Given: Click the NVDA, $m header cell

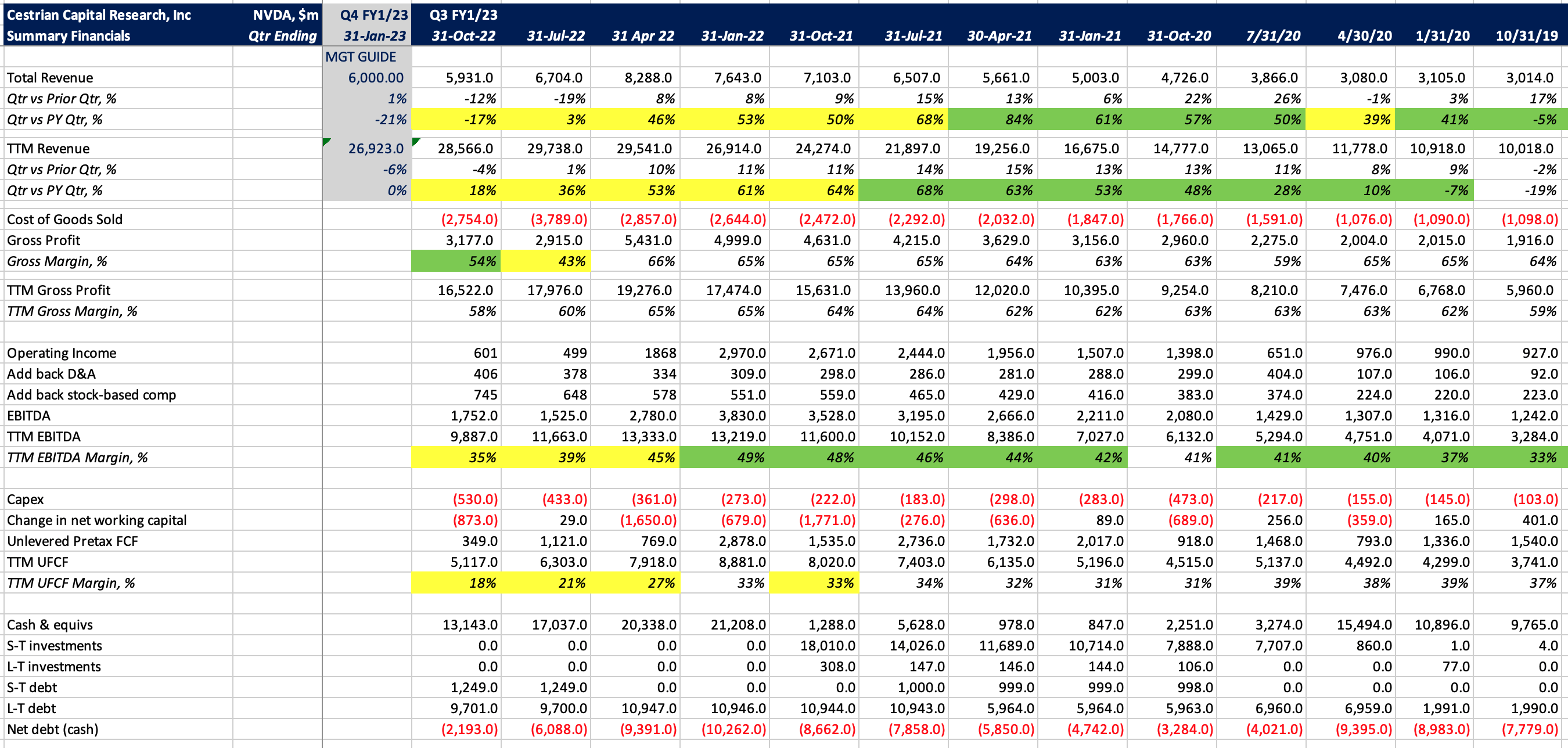Looking at the screenshot, I should pyautogui.click(x=286, y=15).
